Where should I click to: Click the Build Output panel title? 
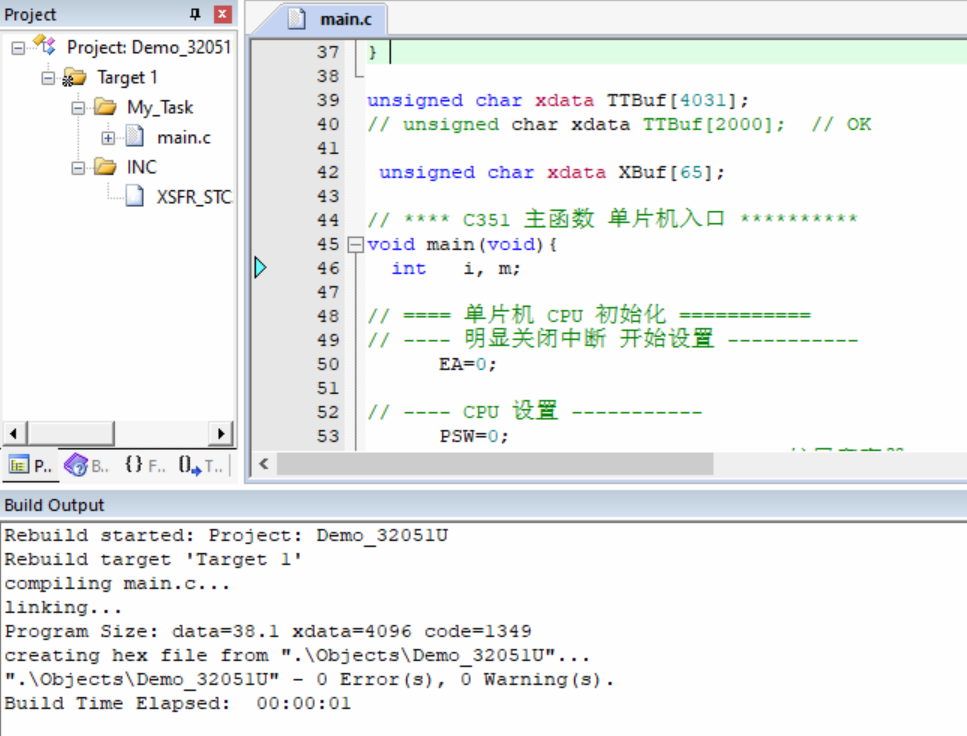coord(54,505)
